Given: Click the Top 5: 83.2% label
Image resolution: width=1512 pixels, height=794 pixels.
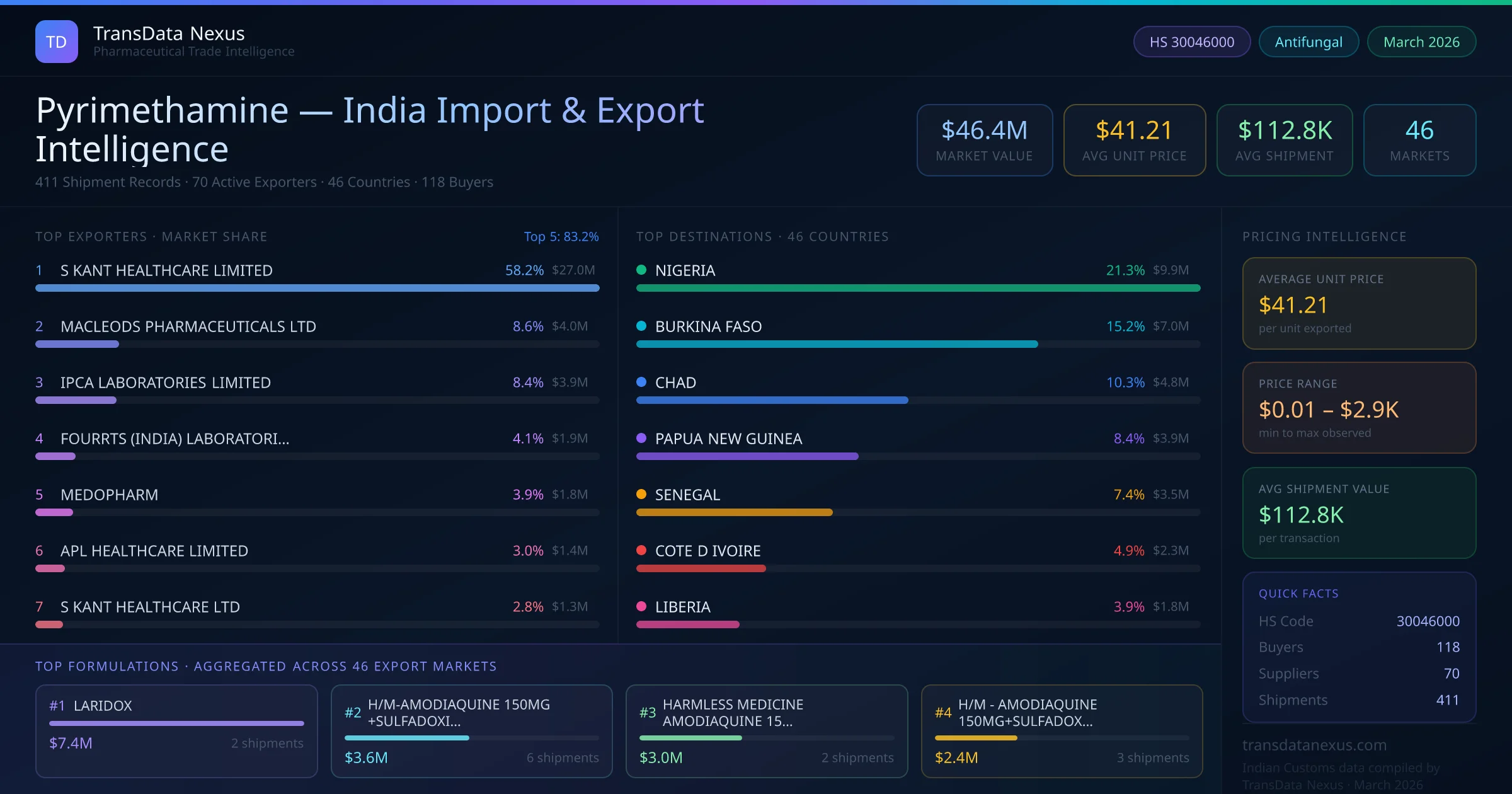Looking at the screenshot, I should click(561, 236).
